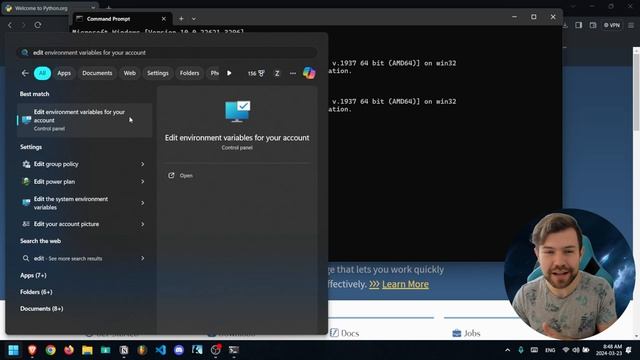640x360 pixels.
Task: Expand Edit the system environment variables chevron
Action: (x=142, y=203)
